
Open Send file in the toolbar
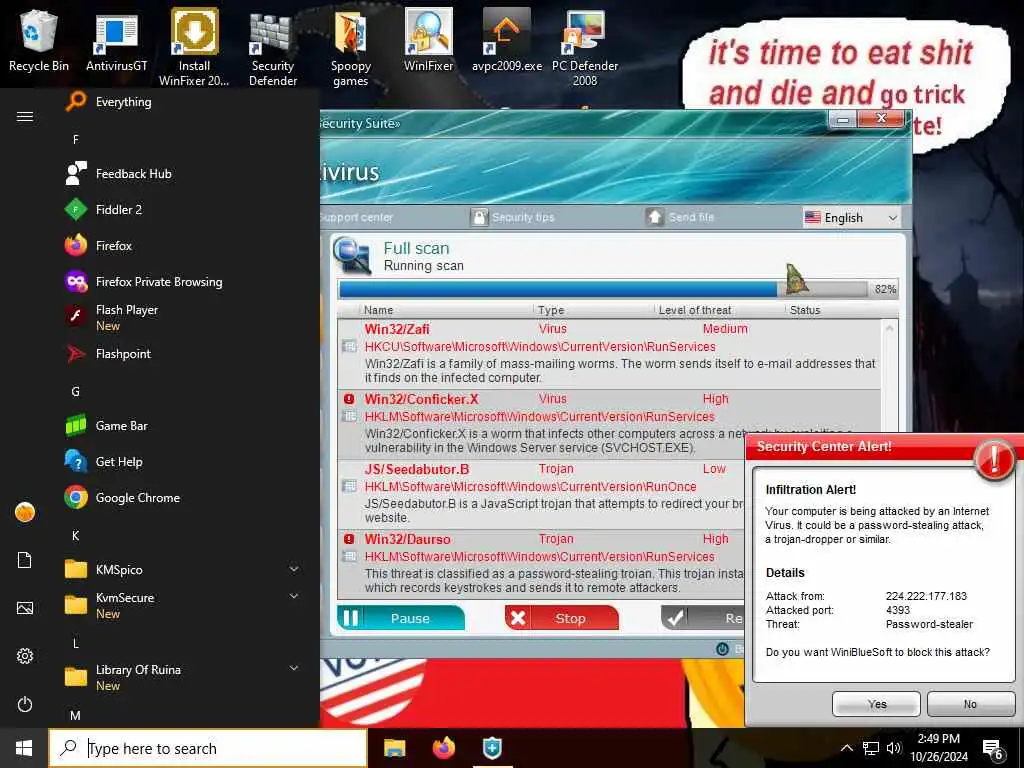[x=680, y=217]
